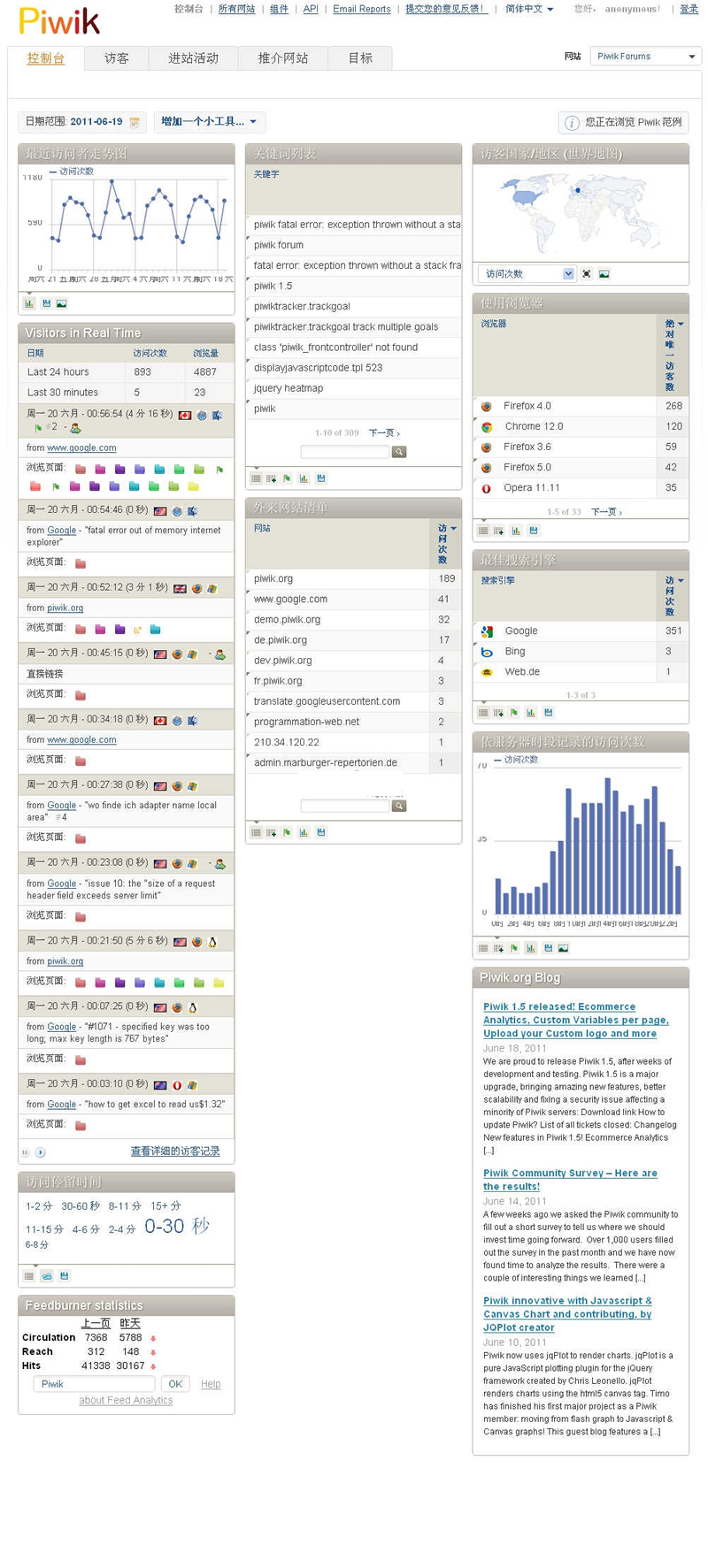Click the world map full-screen icon
The height and width of the screenshot is (1568, 708).
pos(586,274)
